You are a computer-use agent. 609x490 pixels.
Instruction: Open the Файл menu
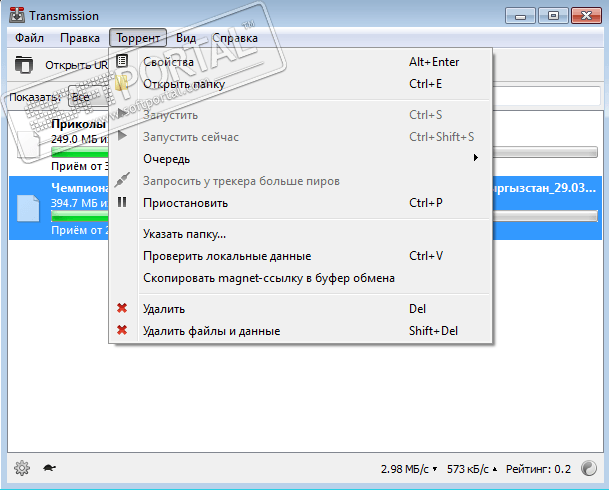29,38
